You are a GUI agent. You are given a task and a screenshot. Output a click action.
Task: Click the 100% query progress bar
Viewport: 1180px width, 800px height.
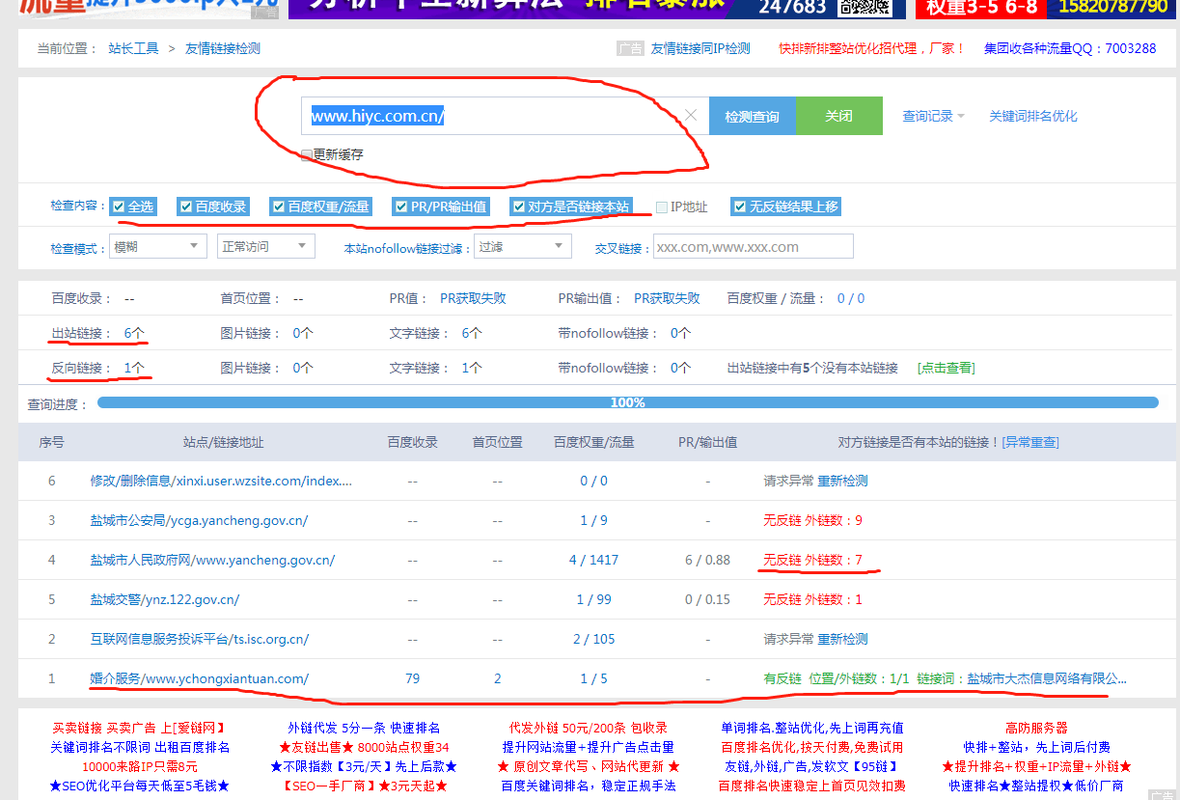[x=628, y=403]
